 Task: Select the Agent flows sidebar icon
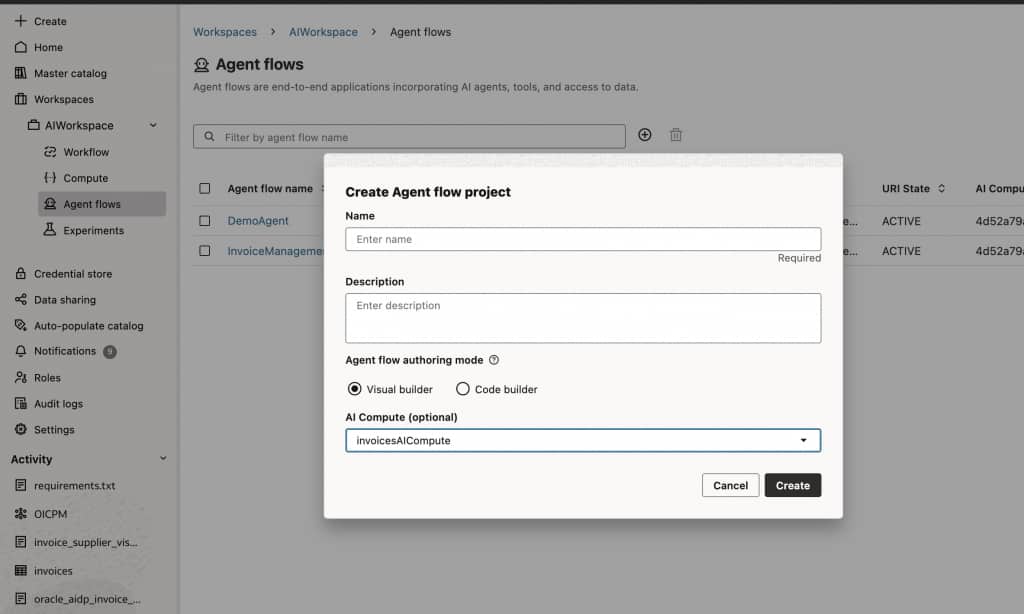50,204
